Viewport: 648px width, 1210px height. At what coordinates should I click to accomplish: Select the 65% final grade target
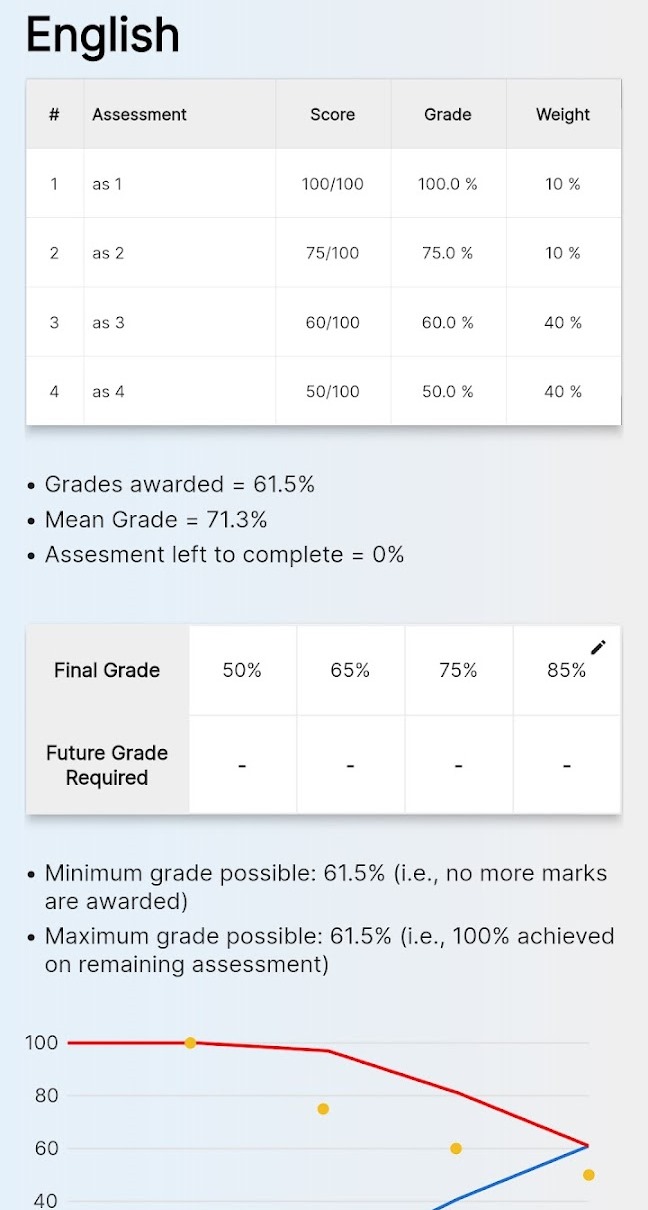[350, 670]
